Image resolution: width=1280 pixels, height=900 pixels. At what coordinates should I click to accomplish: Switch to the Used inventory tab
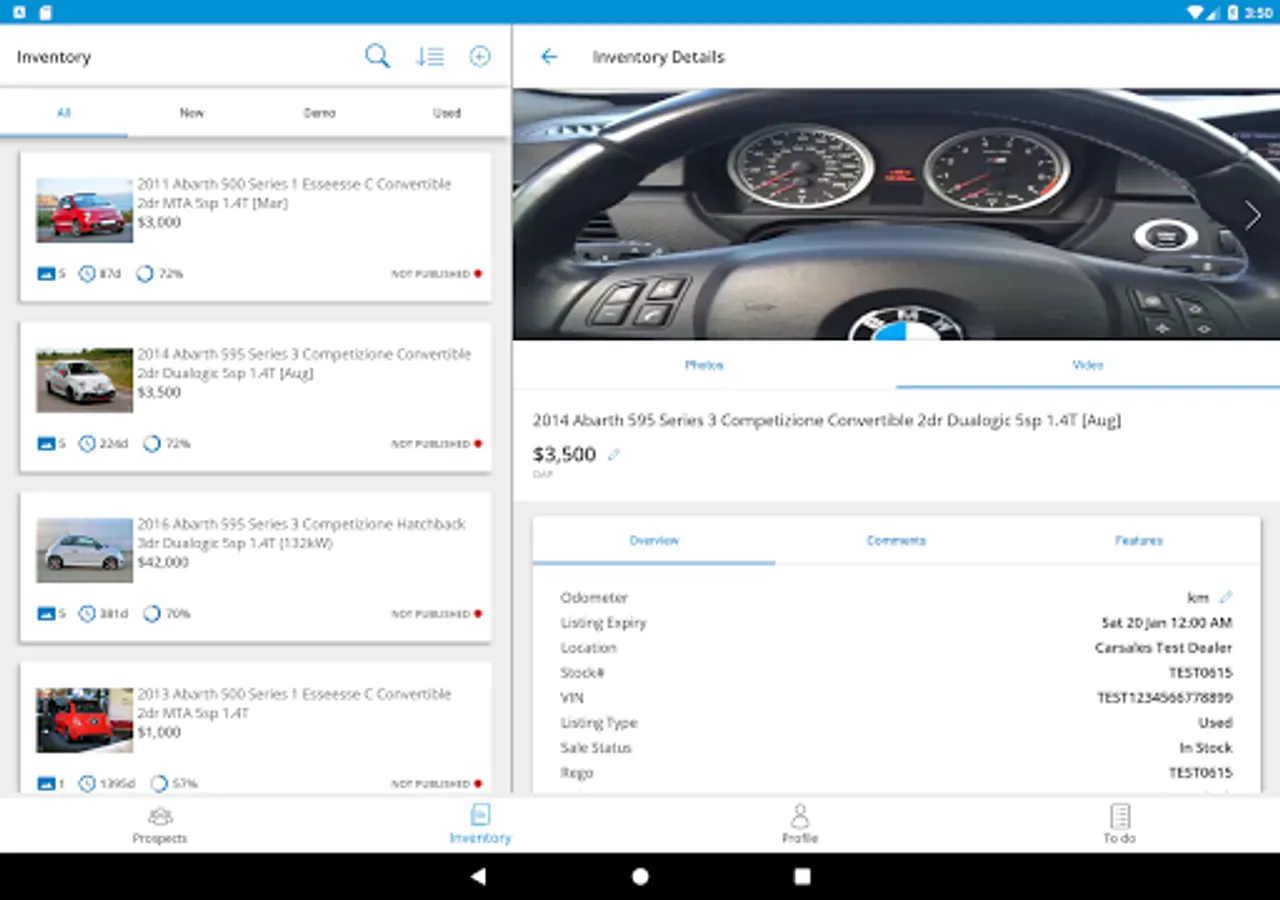click(x=447, y=113)
